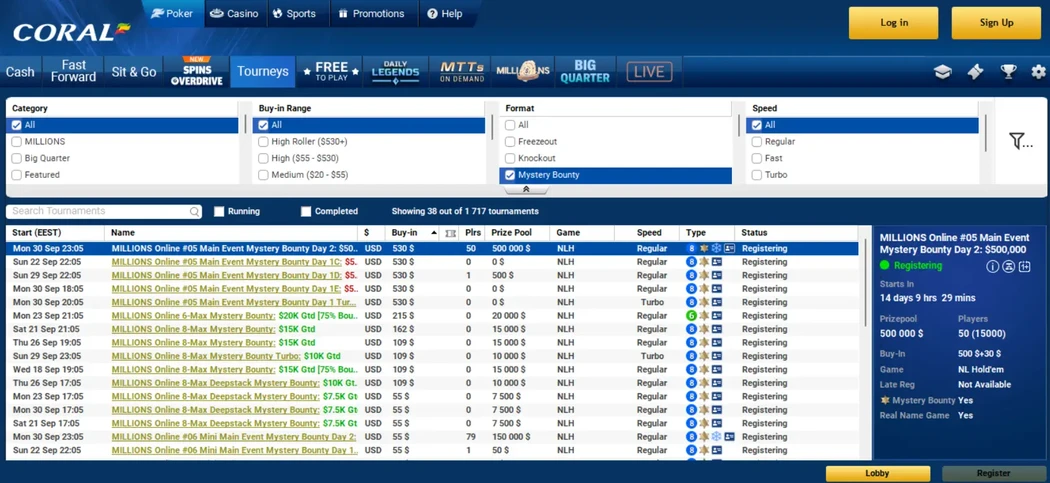Viewport: 1050px width, 483px height.
Task: Click the real name card icon in the Day 1E row
Action: (717, 289)
